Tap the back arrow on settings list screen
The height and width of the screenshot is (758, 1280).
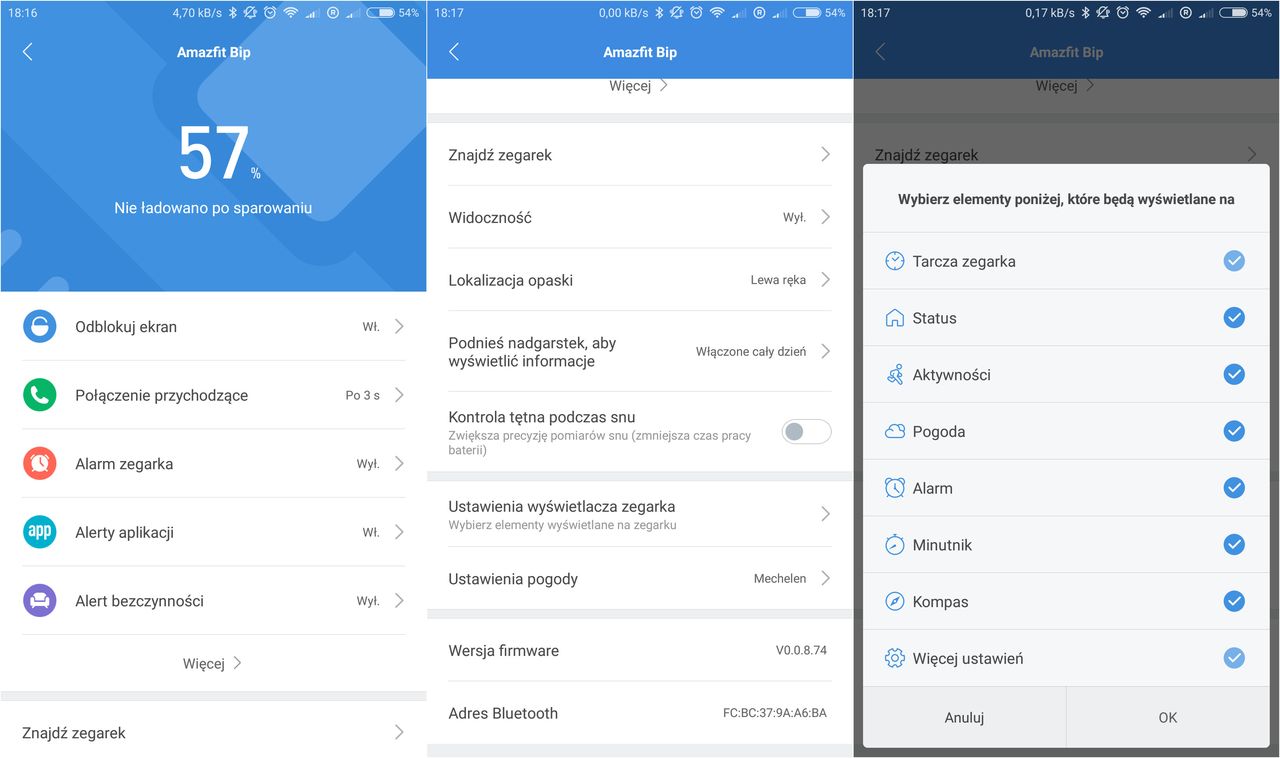[x=454, y=52]
